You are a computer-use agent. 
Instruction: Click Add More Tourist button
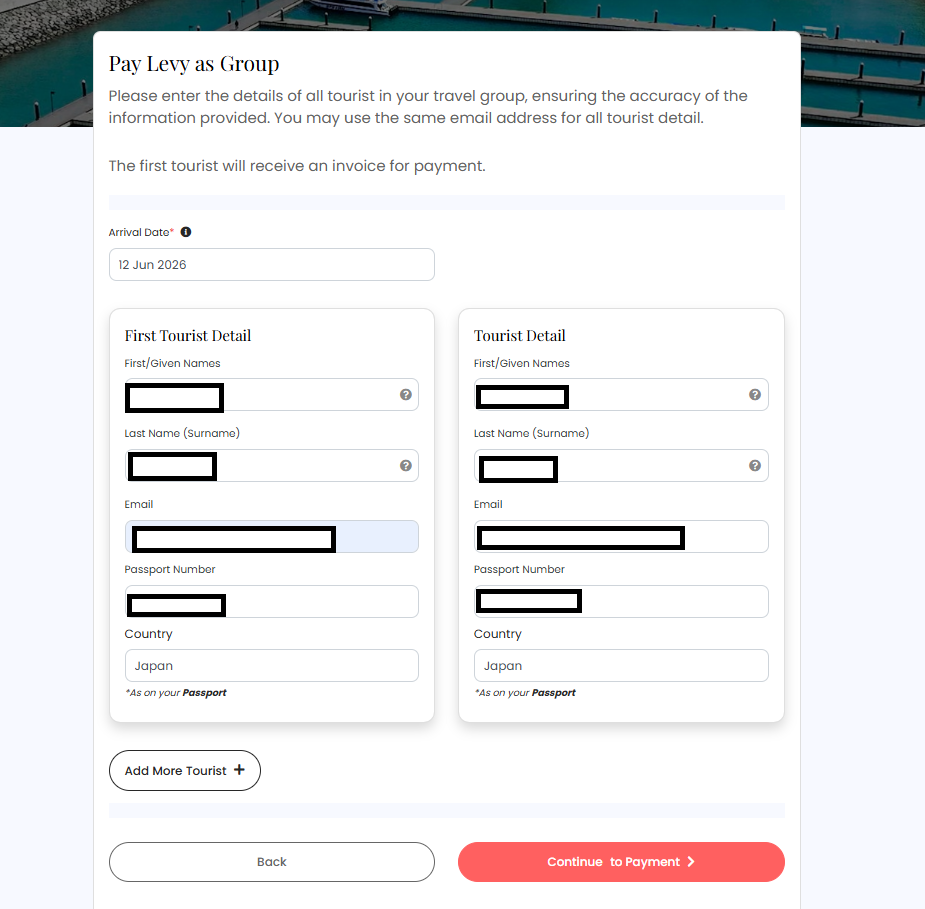[x=185, y=770]
